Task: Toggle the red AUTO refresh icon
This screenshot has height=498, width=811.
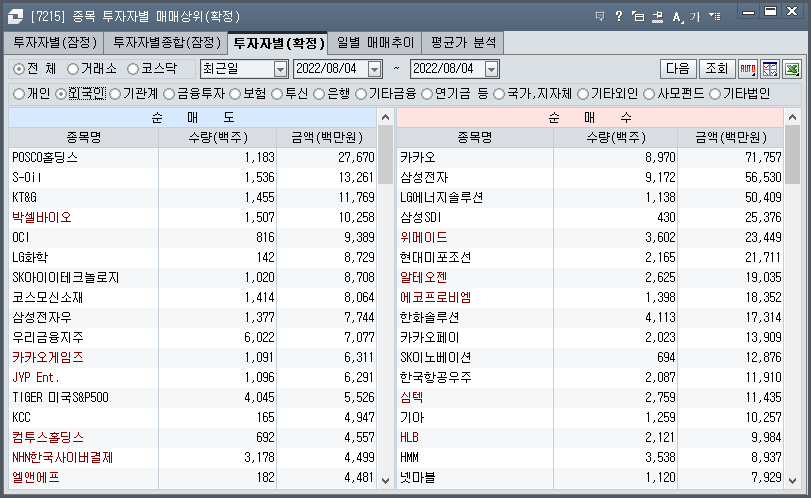Action: (x=747, y=69)
